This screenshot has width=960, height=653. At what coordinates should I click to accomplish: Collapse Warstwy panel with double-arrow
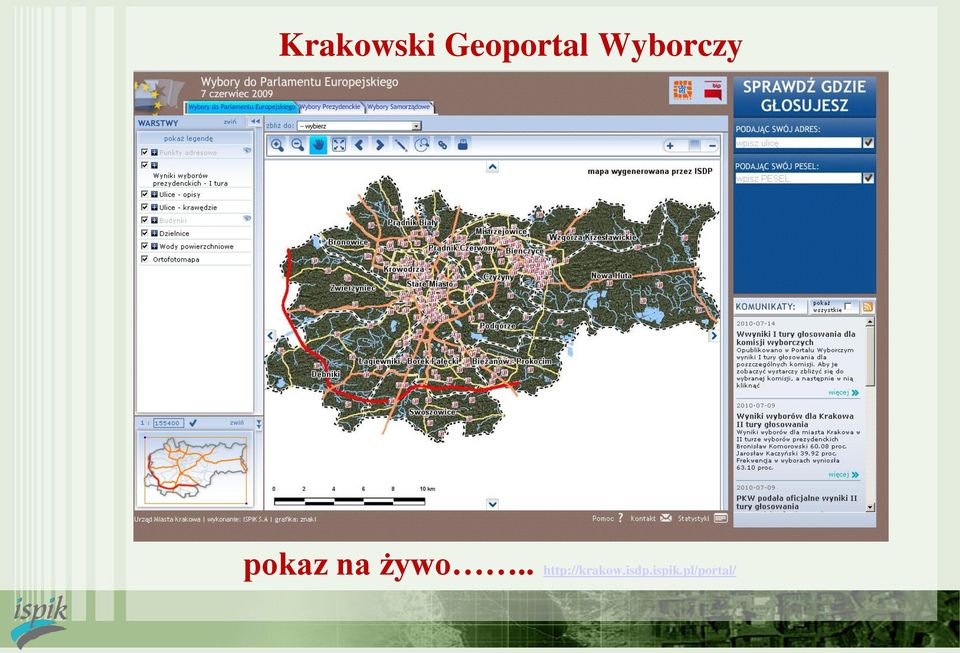click(255, 122)
